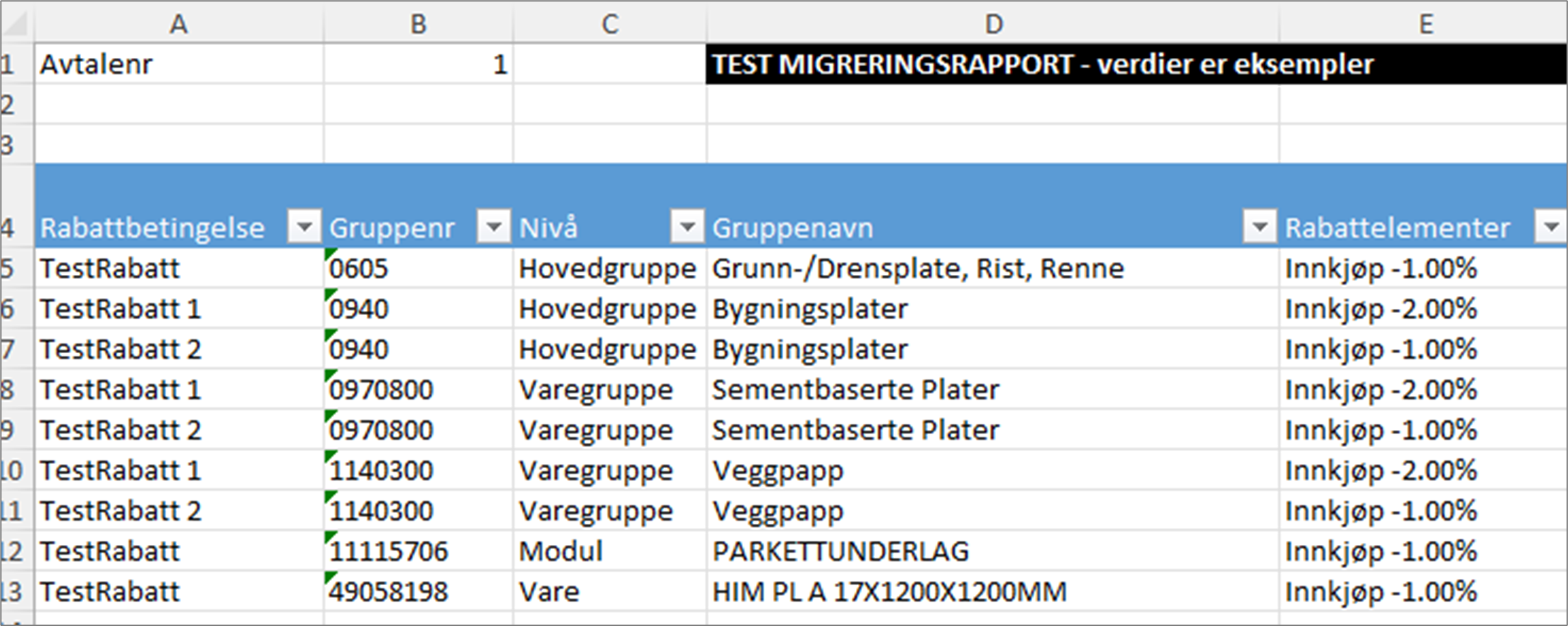Click the Grunn-/Drensplate, Rist, Renne cell

coord(993,268)
